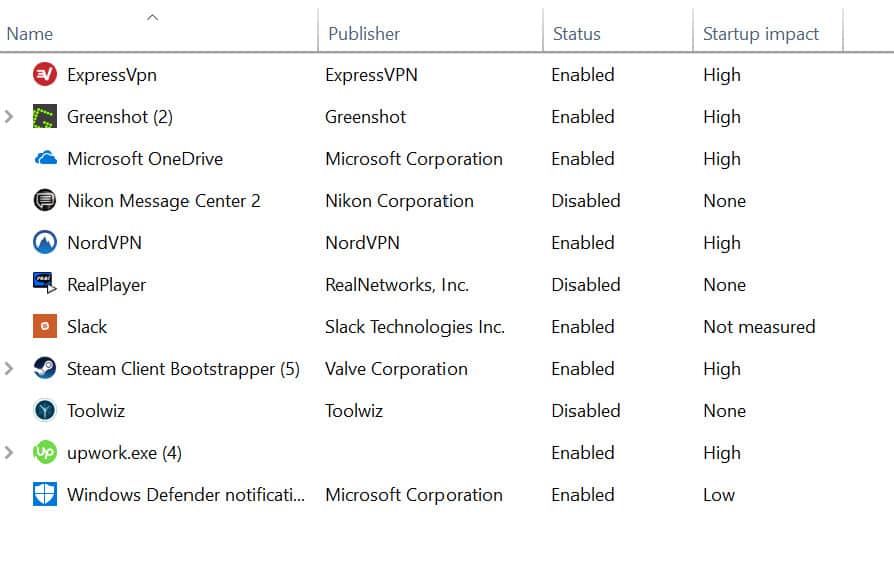894x567 pixels.
Task: Select the RealPlayer icon
Action: coord(44,284)
